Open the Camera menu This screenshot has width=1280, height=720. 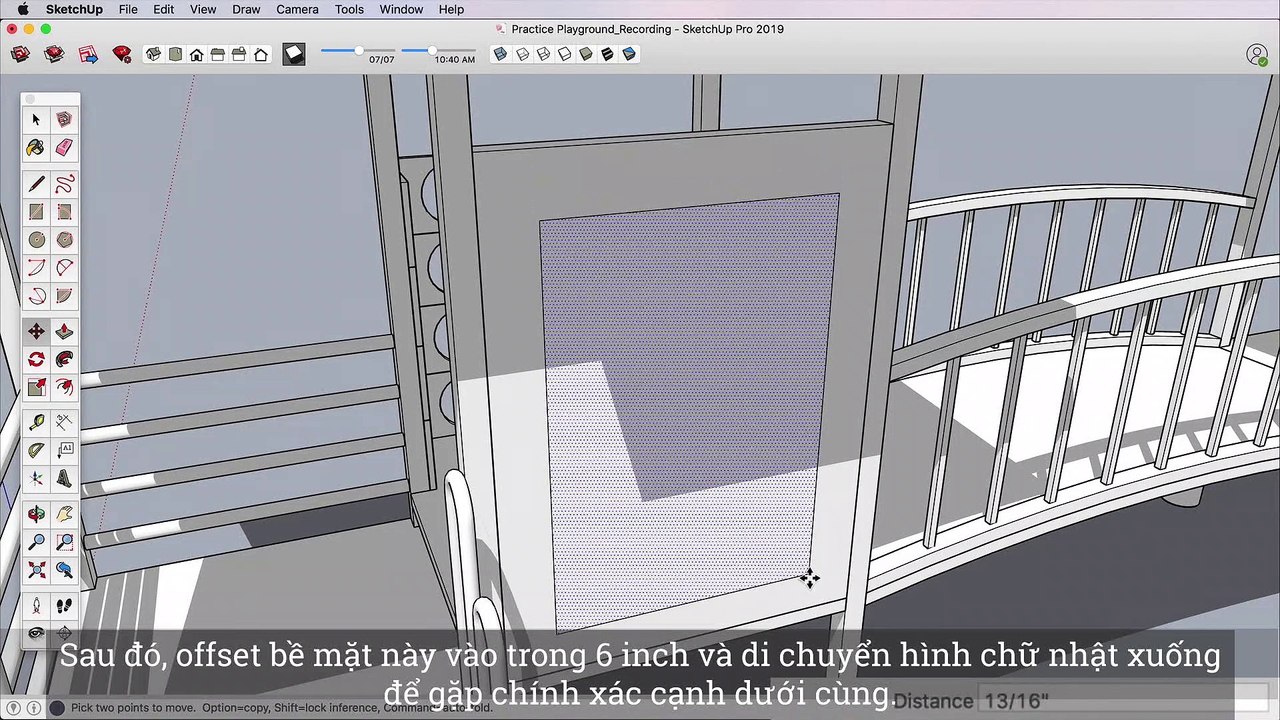297,9
